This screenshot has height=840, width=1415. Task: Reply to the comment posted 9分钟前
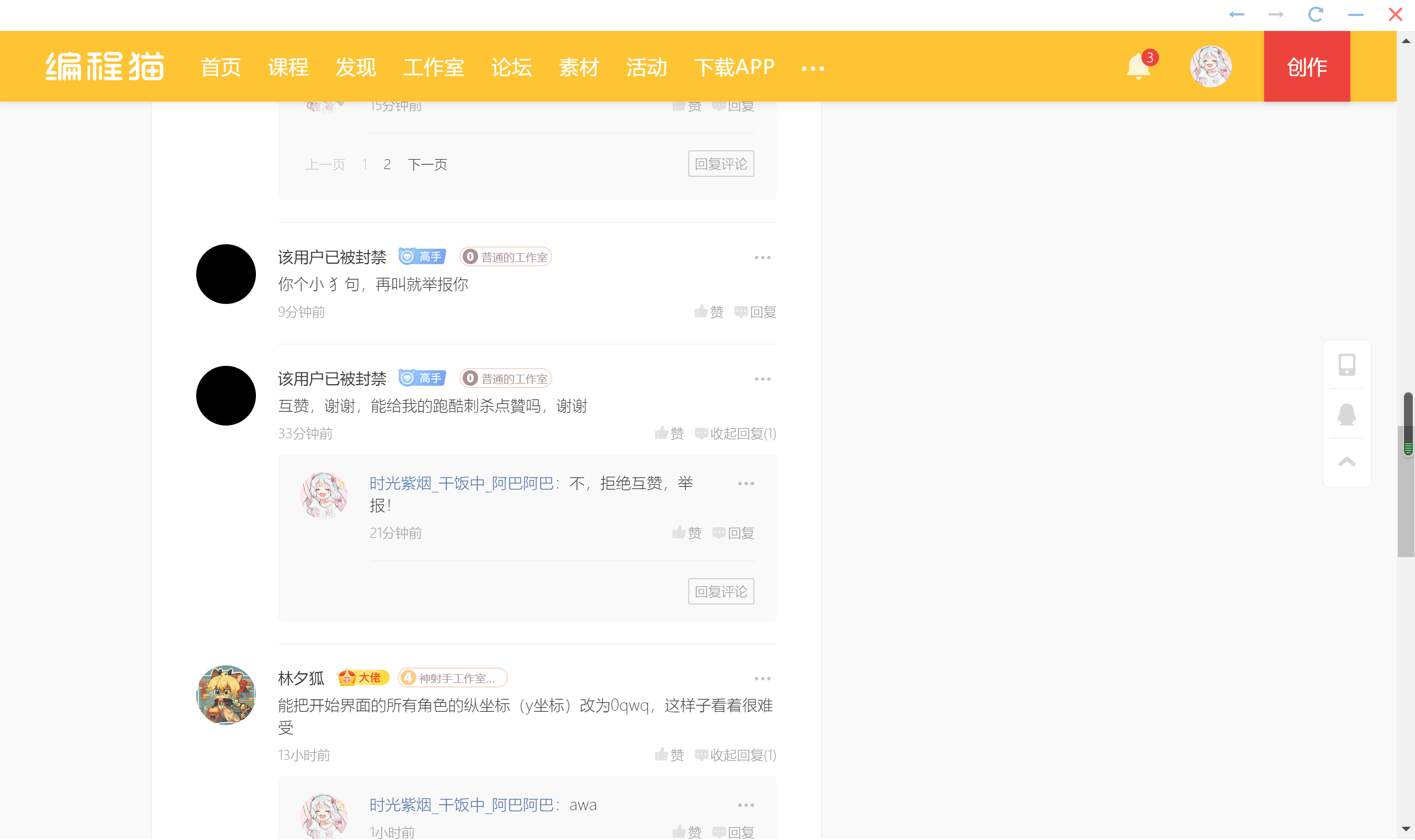click(755, 312)
